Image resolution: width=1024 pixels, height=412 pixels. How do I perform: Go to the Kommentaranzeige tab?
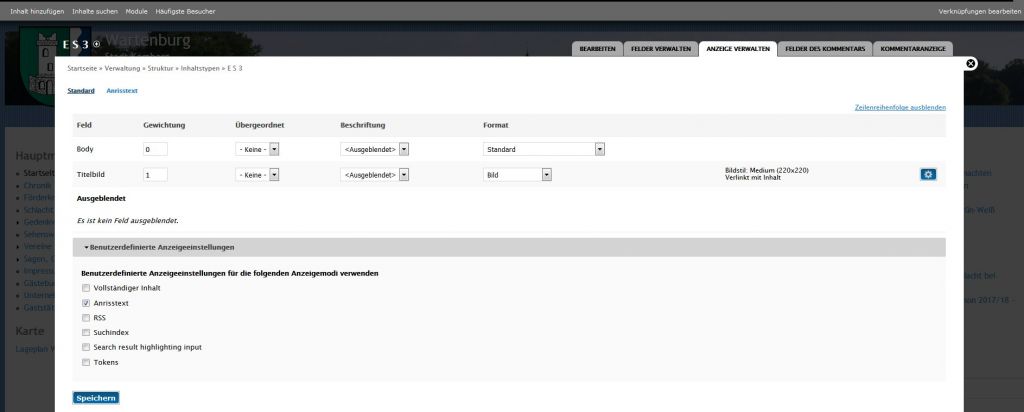point(912,49)
